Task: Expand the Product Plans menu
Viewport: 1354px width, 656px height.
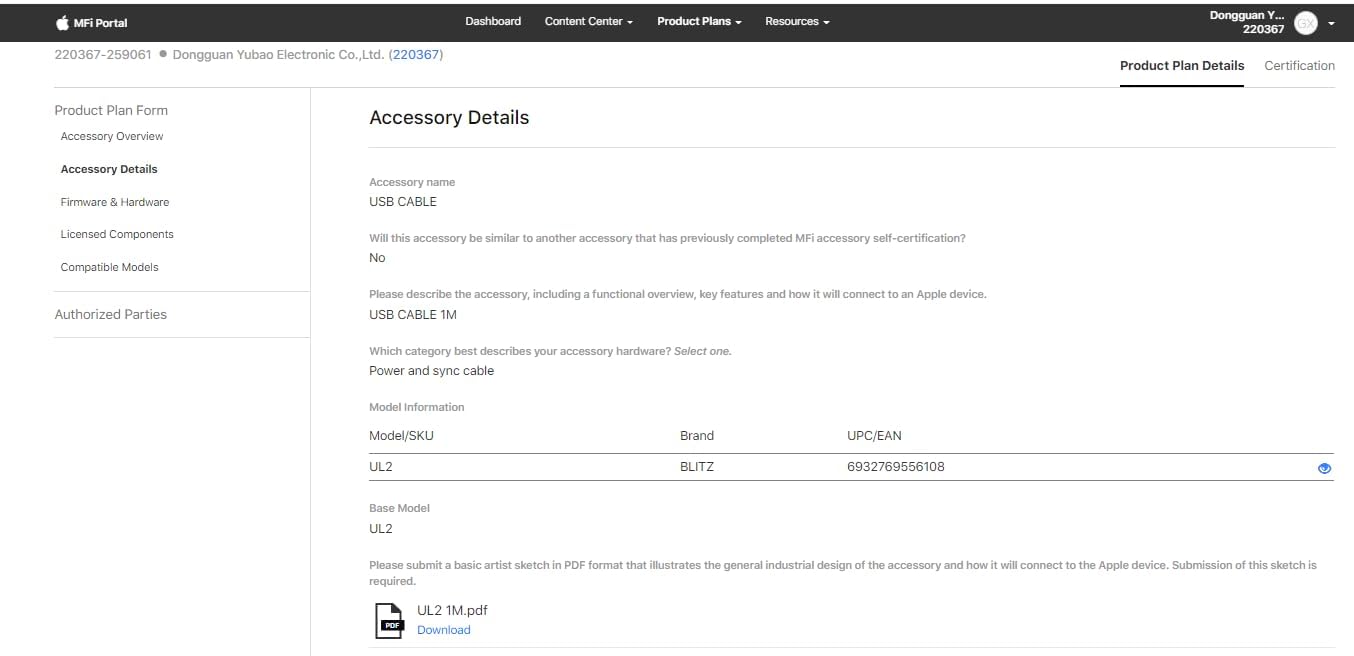Action: (x=698, y=21)
